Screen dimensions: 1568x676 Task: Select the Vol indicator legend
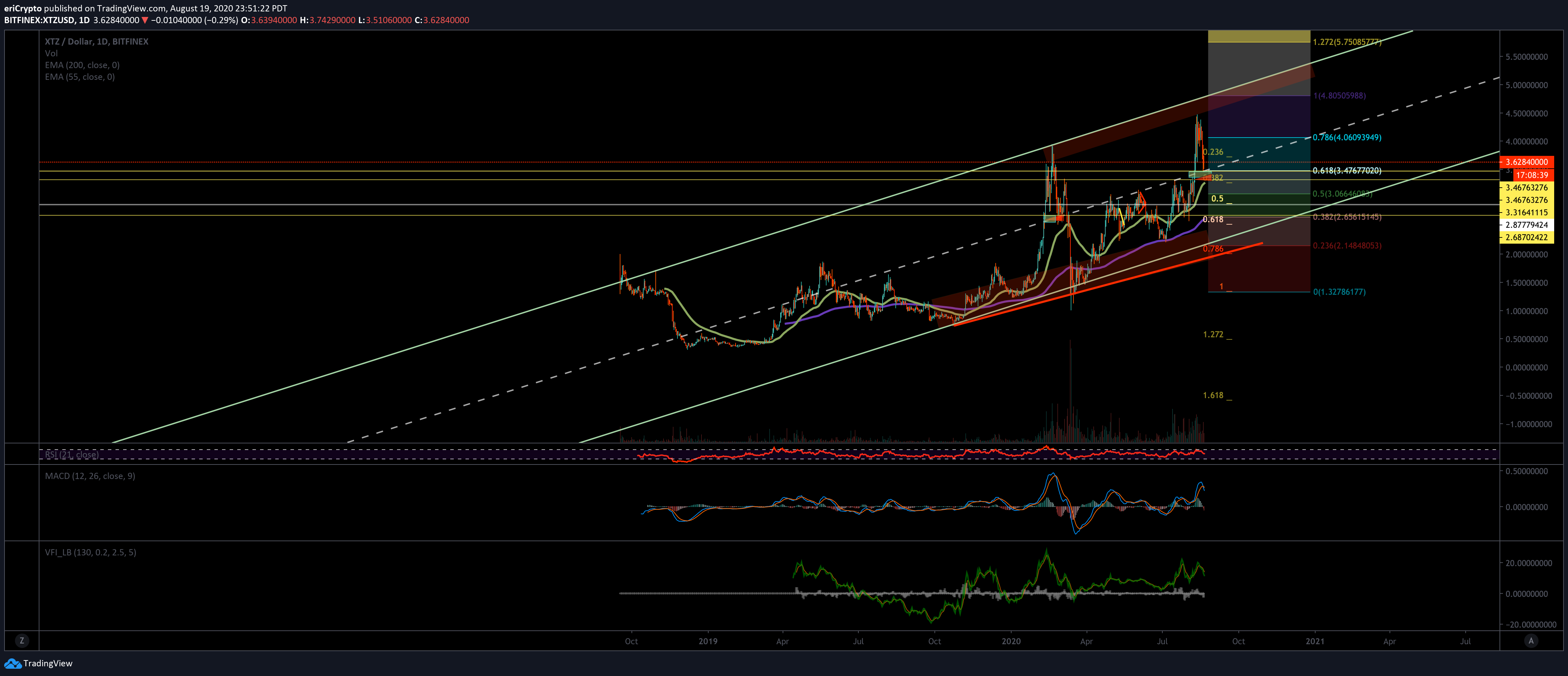[51, 54]
